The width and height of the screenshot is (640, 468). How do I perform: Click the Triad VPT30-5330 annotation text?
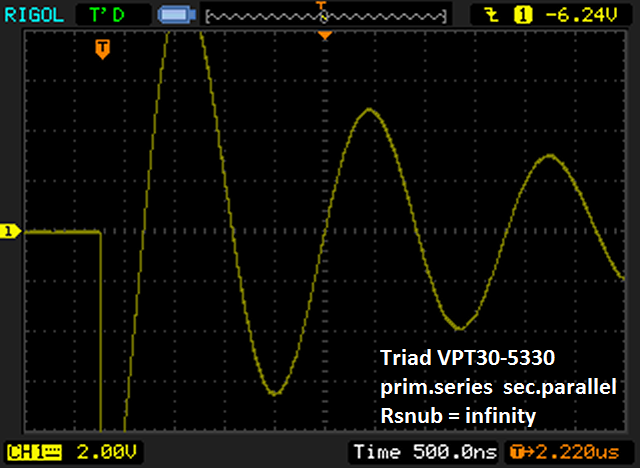[467, 358]
